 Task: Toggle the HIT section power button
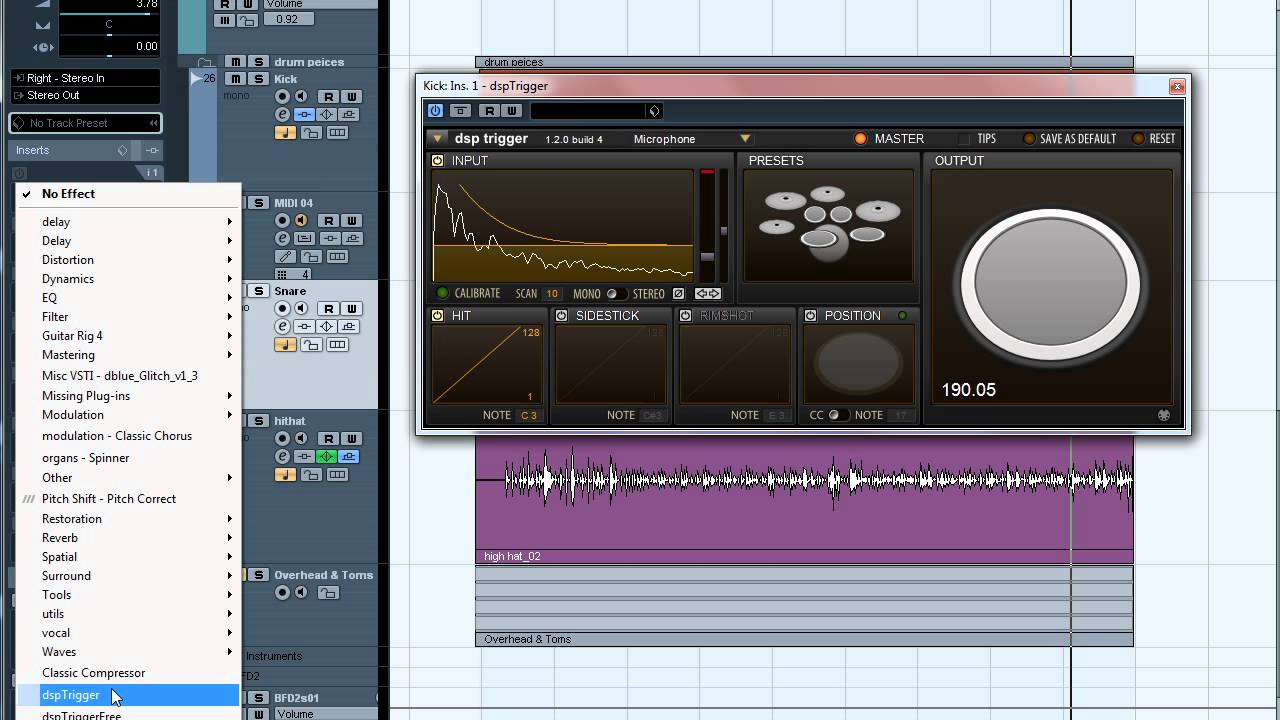pyautogui.click(x=438, y=316)
